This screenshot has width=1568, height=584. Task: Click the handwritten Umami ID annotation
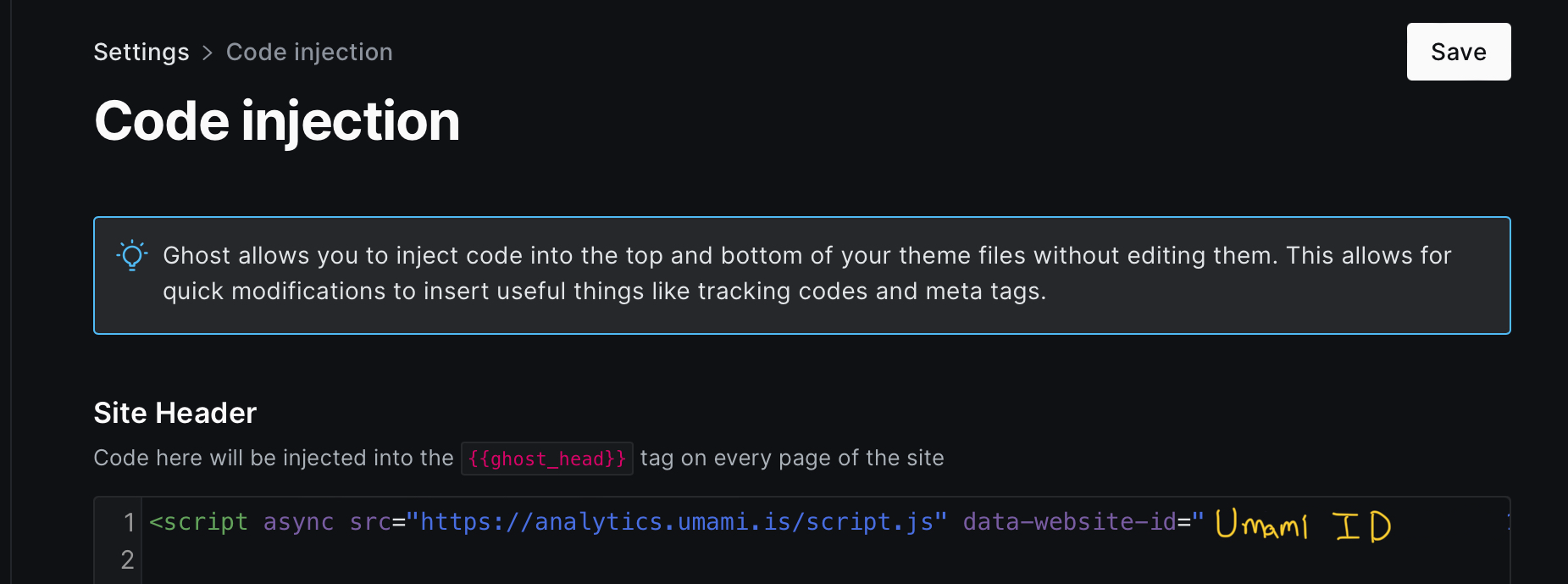click(1303, 526)
